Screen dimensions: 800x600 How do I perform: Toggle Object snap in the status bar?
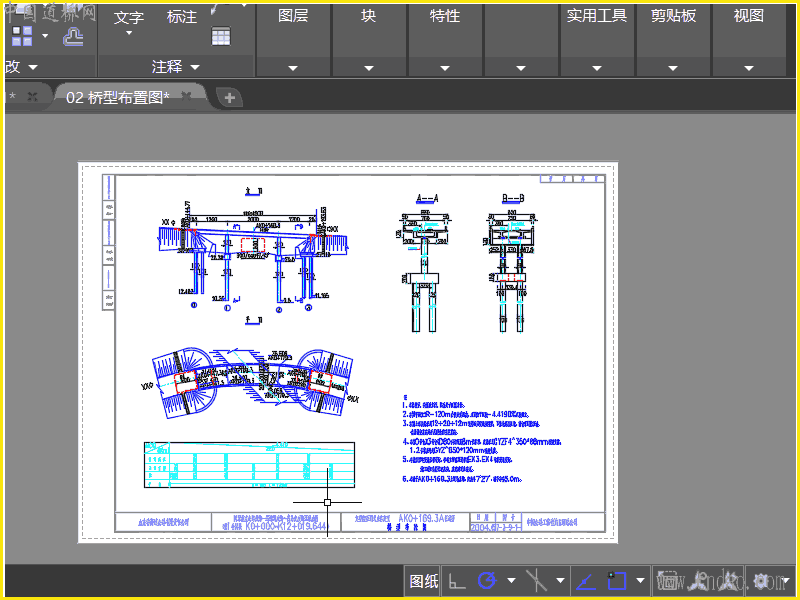pos(617,580)
